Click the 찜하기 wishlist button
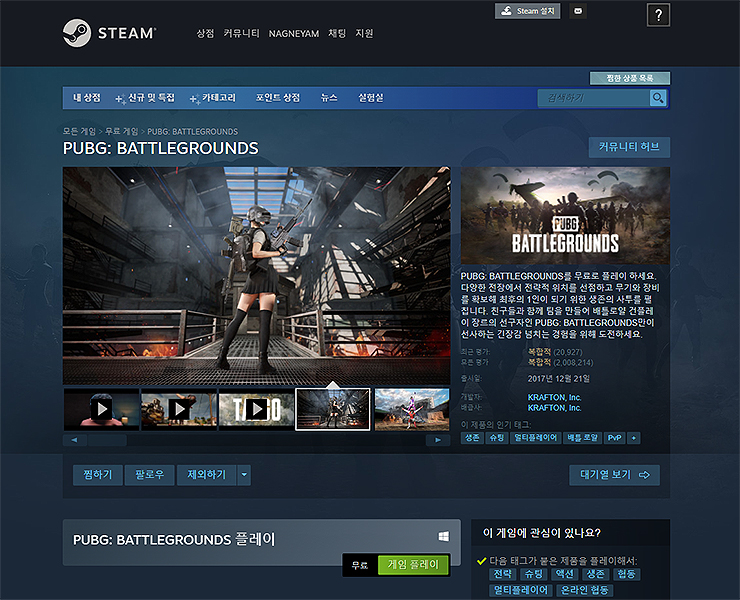 coord(98,475)
